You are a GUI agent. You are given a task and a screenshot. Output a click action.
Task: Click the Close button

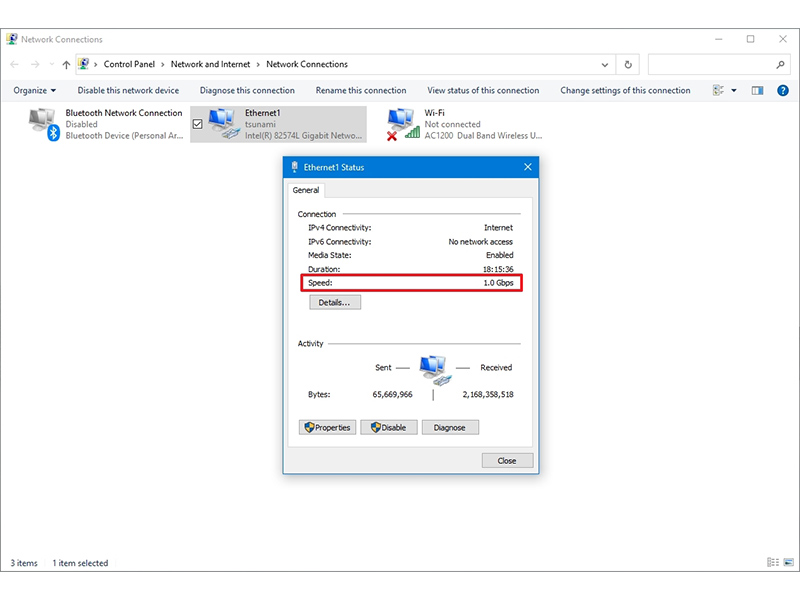point(507,460)
